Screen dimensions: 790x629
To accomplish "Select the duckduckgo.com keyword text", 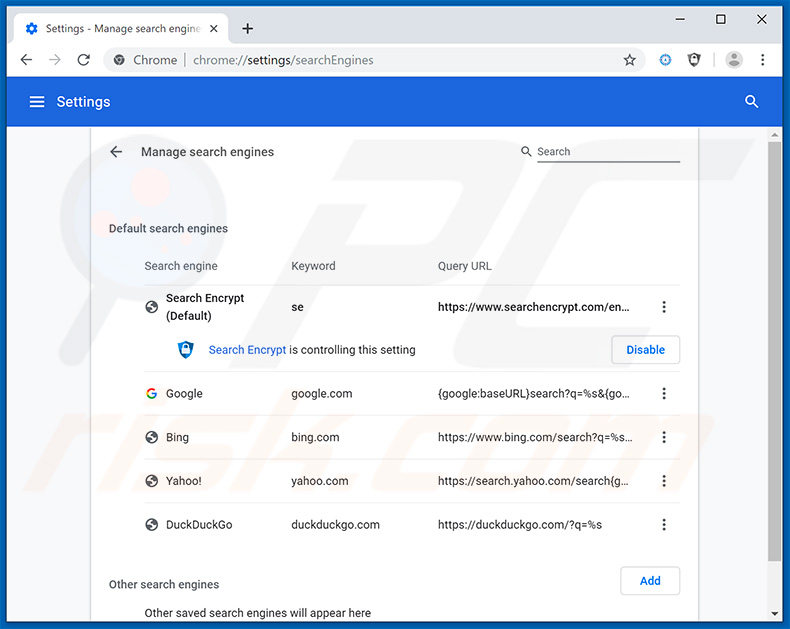I will 335,525.
